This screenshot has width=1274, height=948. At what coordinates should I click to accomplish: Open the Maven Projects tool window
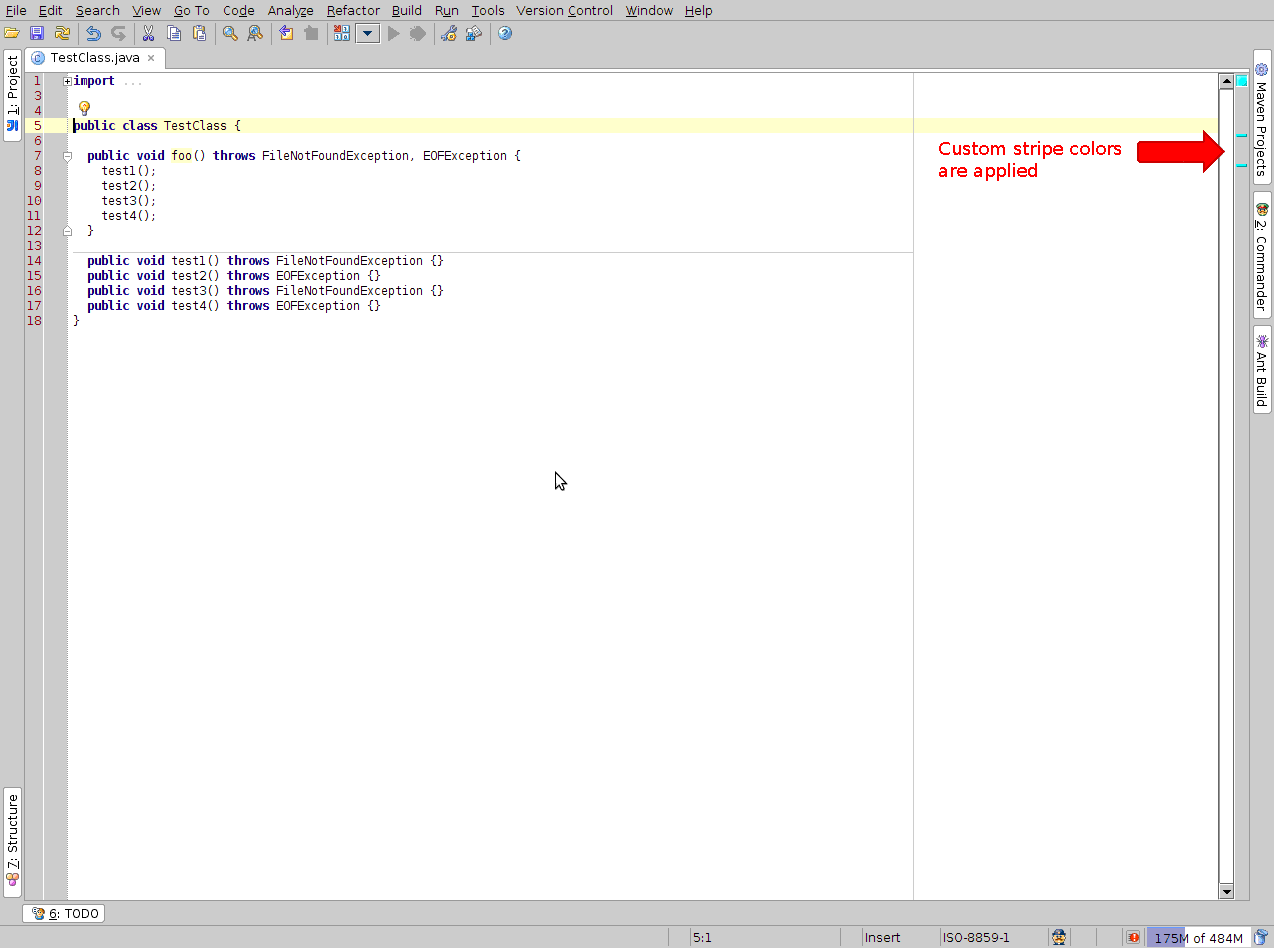click(x=1262, y=116)
